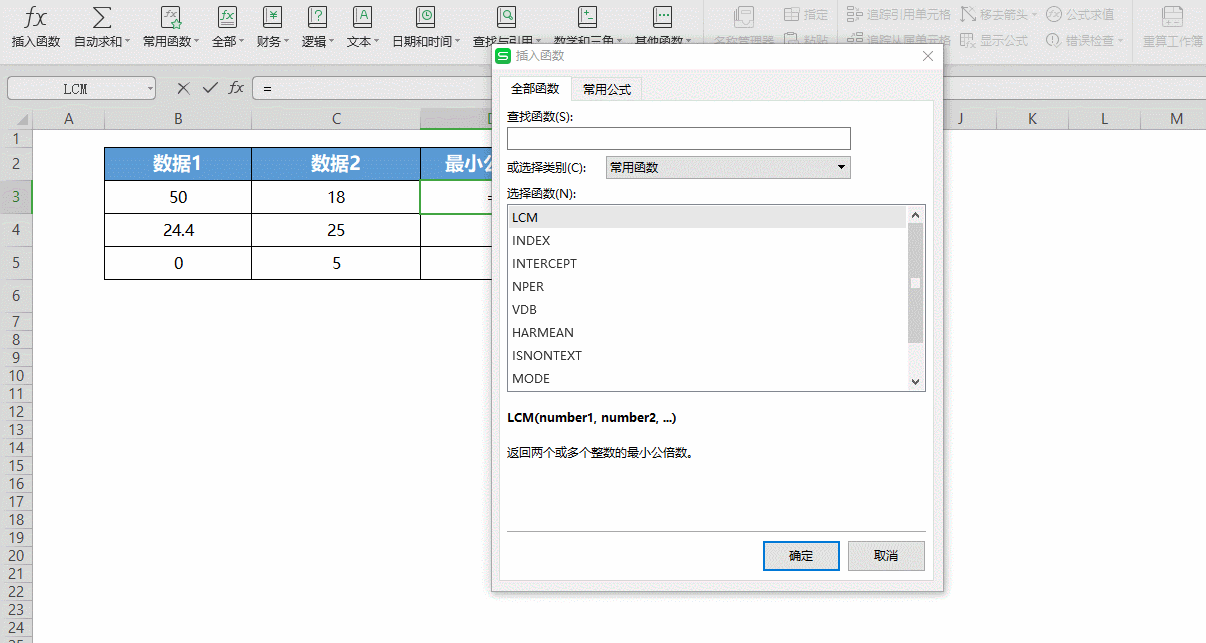Open the name box dropdown arrow
Viewport: 1206px width, 643px height.
coord(150,88)
